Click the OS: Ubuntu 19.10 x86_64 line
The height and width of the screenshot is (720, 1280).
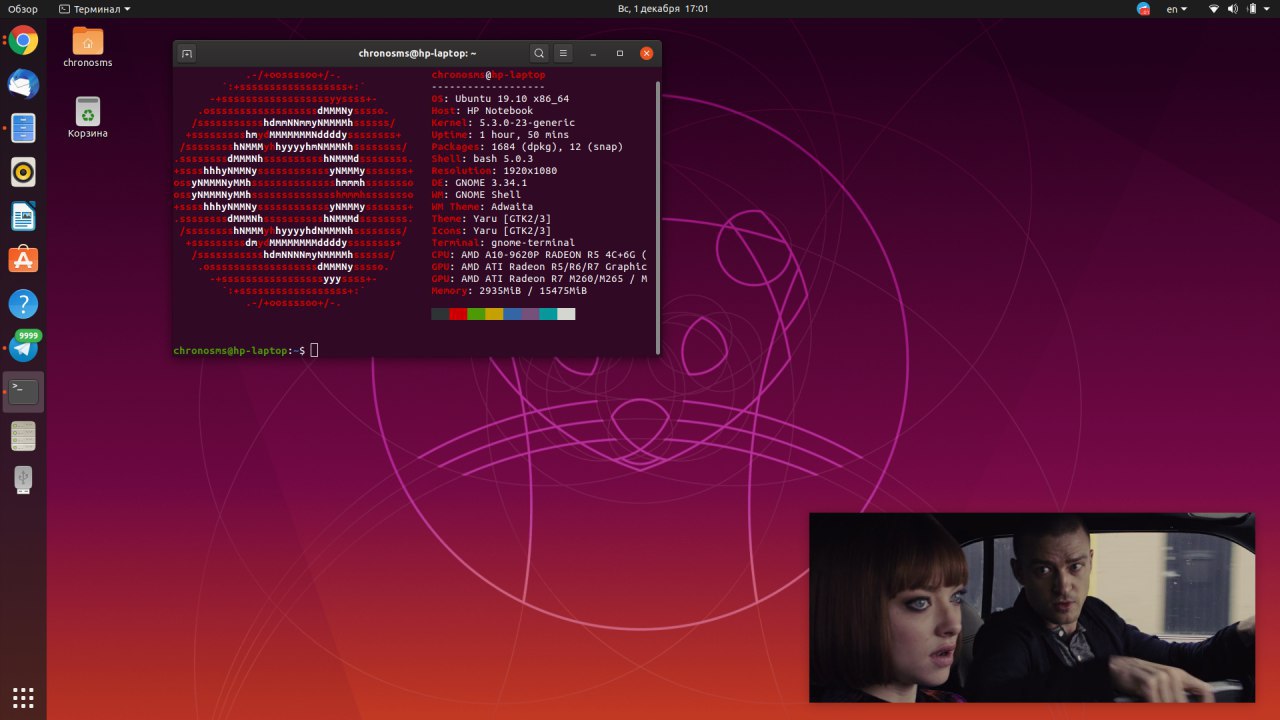tap(500, 99)
